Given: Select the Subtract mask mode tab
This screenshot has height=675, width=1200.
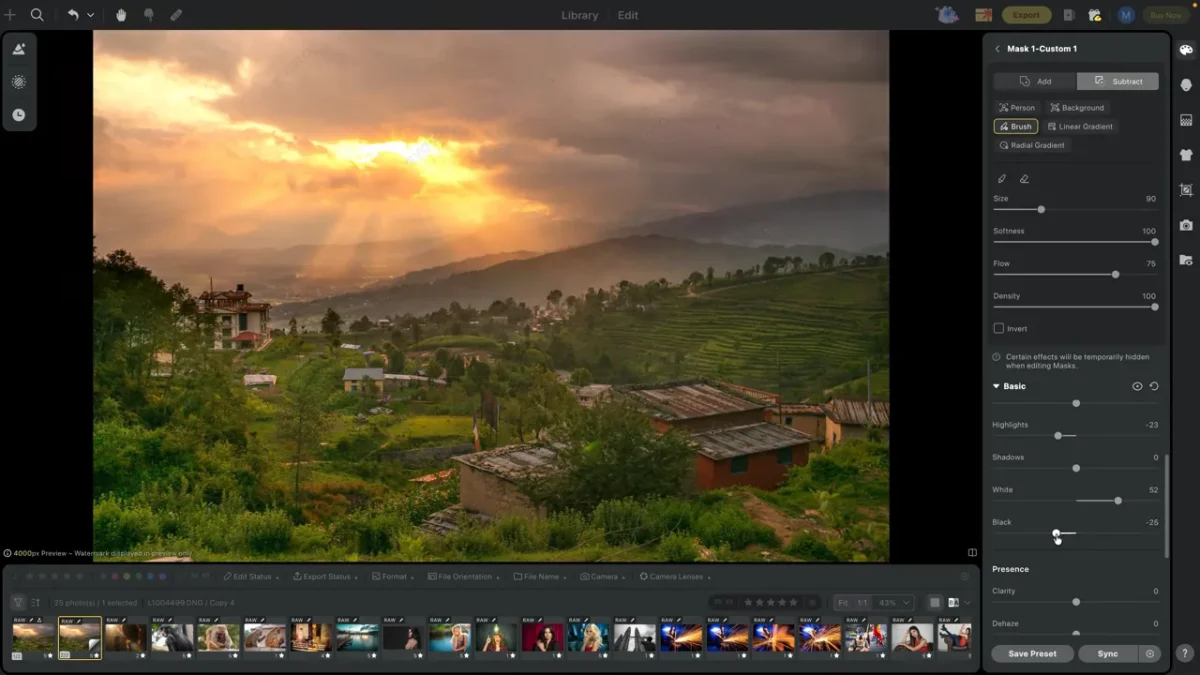Looking at the screenshot, I should (1118, 81).
